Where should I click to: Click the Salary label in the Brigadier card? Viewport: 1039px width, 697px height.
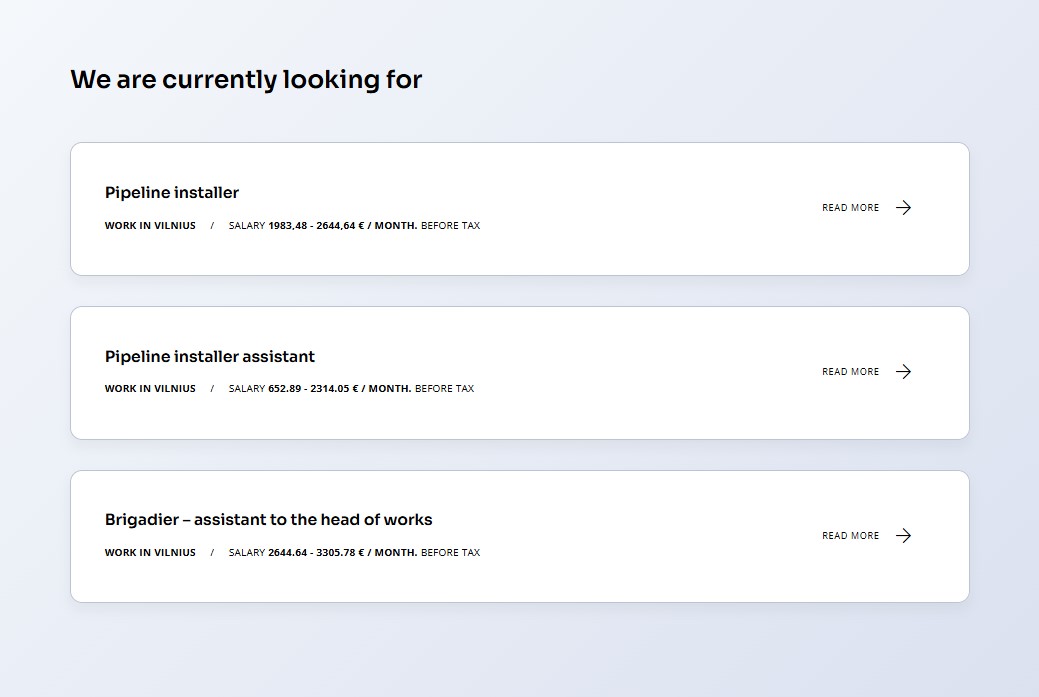246,553
